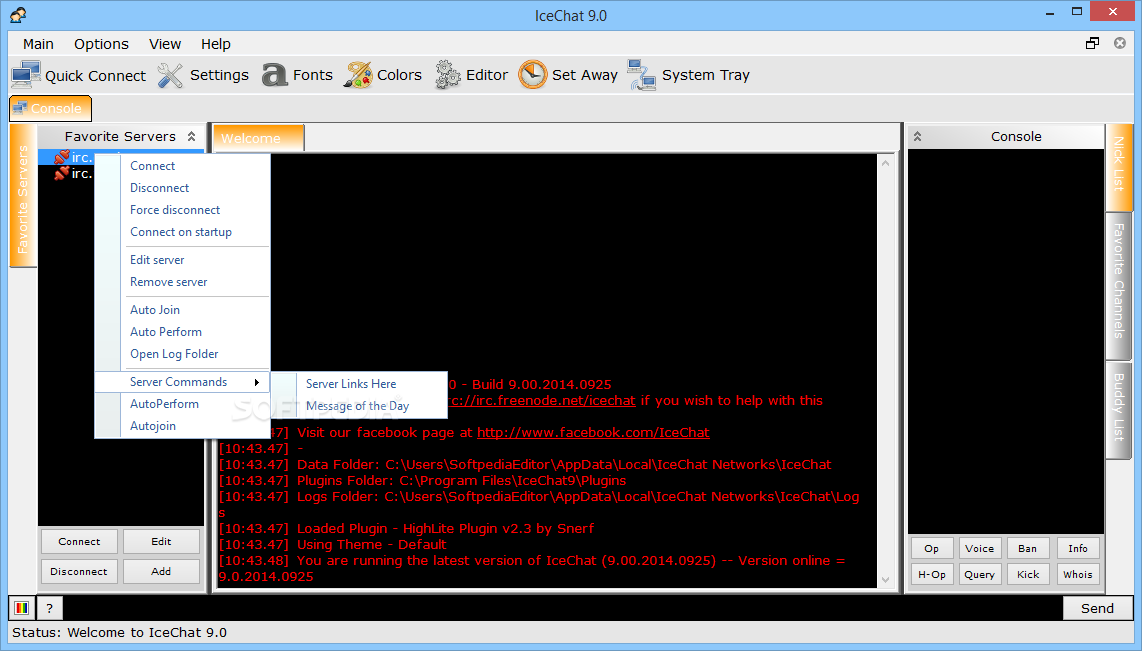Screen dimensions: 1142x651
Task: Click chat scrollbar down arrow
Action: click(886, 580)
